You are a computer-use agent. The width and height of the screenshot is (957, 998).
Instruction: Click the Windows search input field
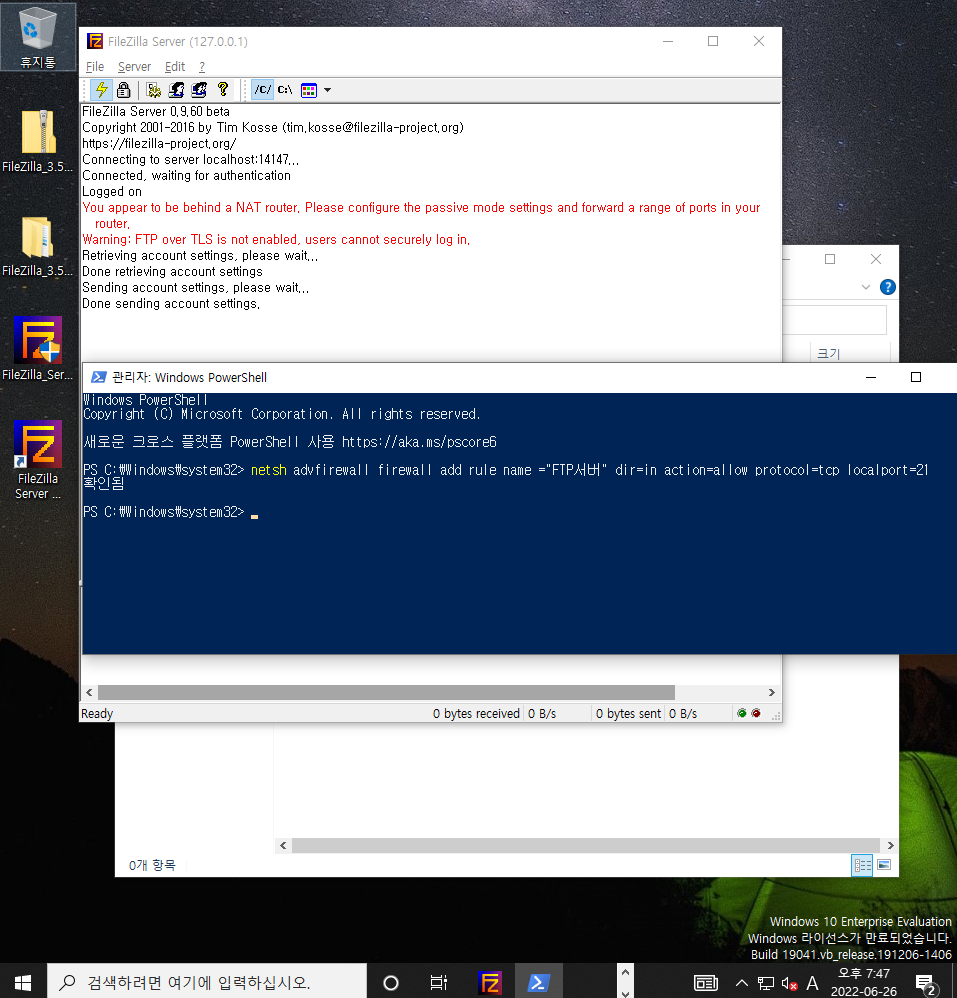[200, 981]
